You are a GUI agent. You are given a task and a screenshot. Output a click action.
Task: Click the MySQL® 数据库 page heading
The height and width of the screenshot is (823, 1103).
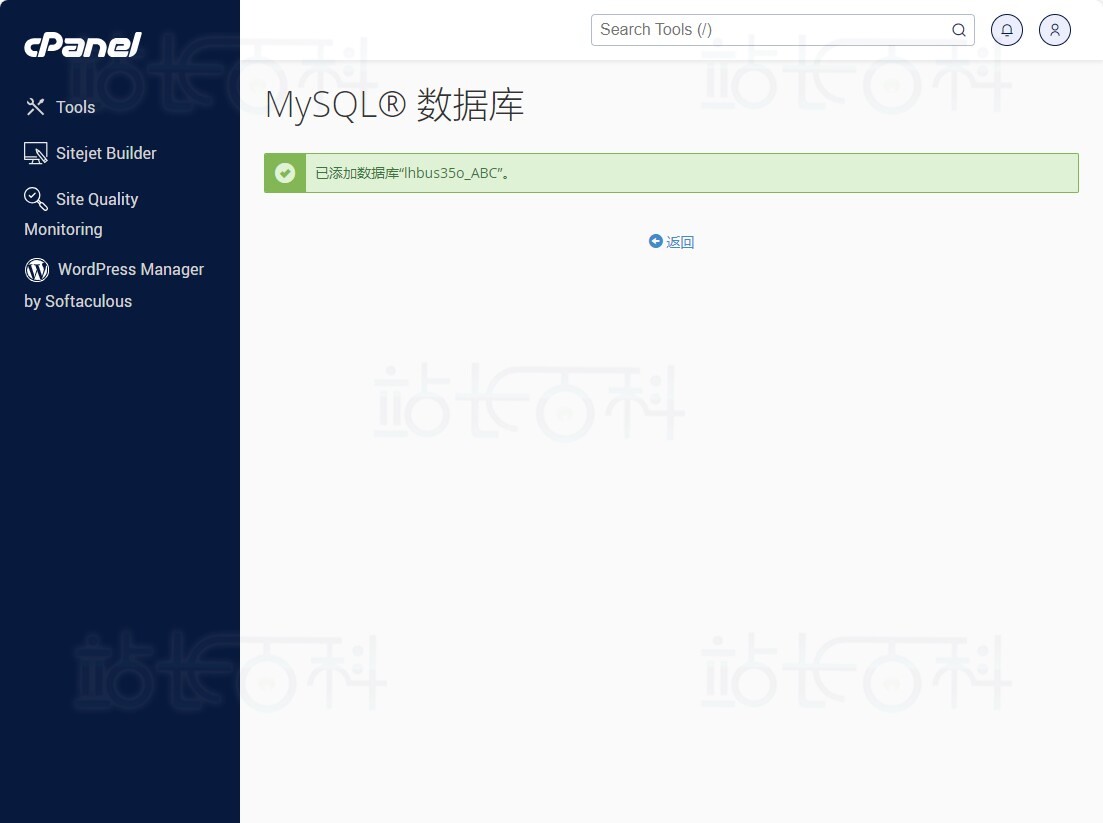[x=394, y=106]
